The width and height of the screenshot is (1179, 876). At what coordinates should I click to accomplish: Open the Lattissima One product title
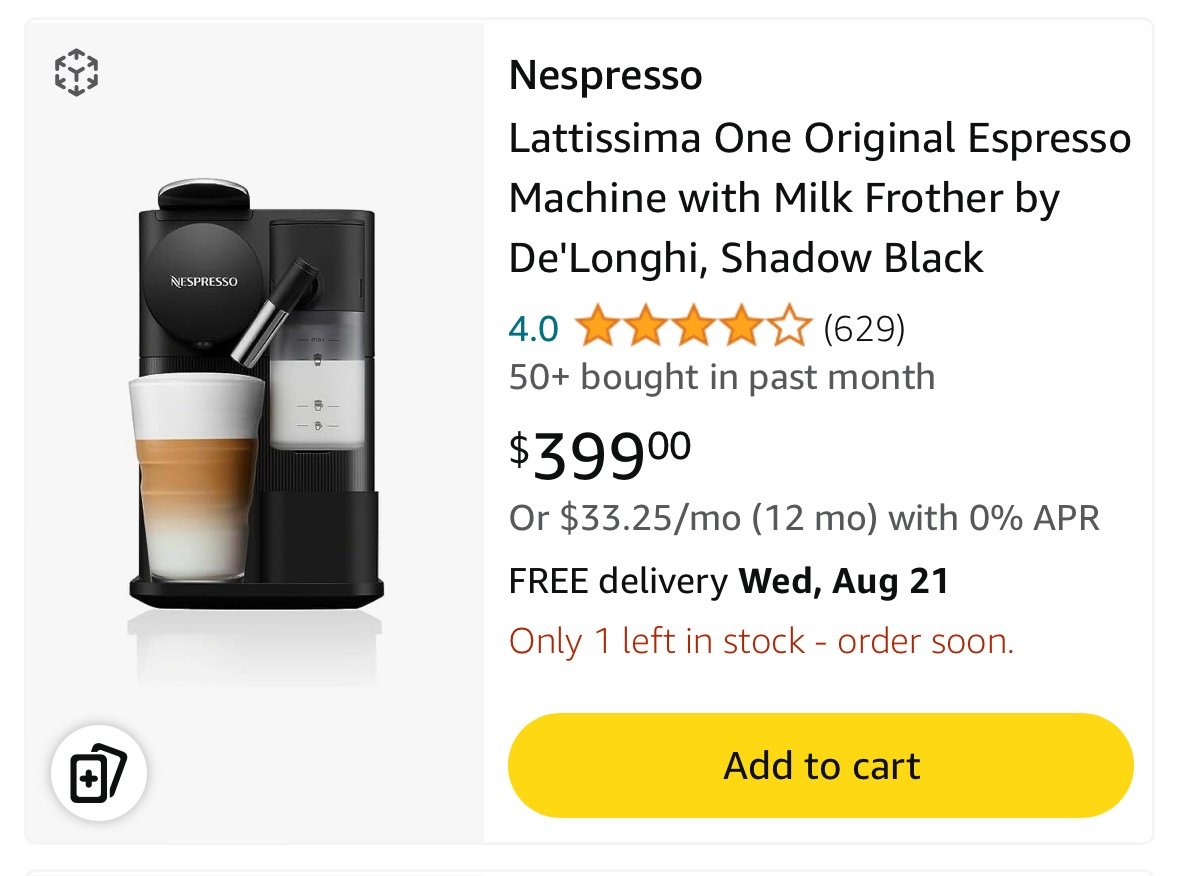[820, 198]
